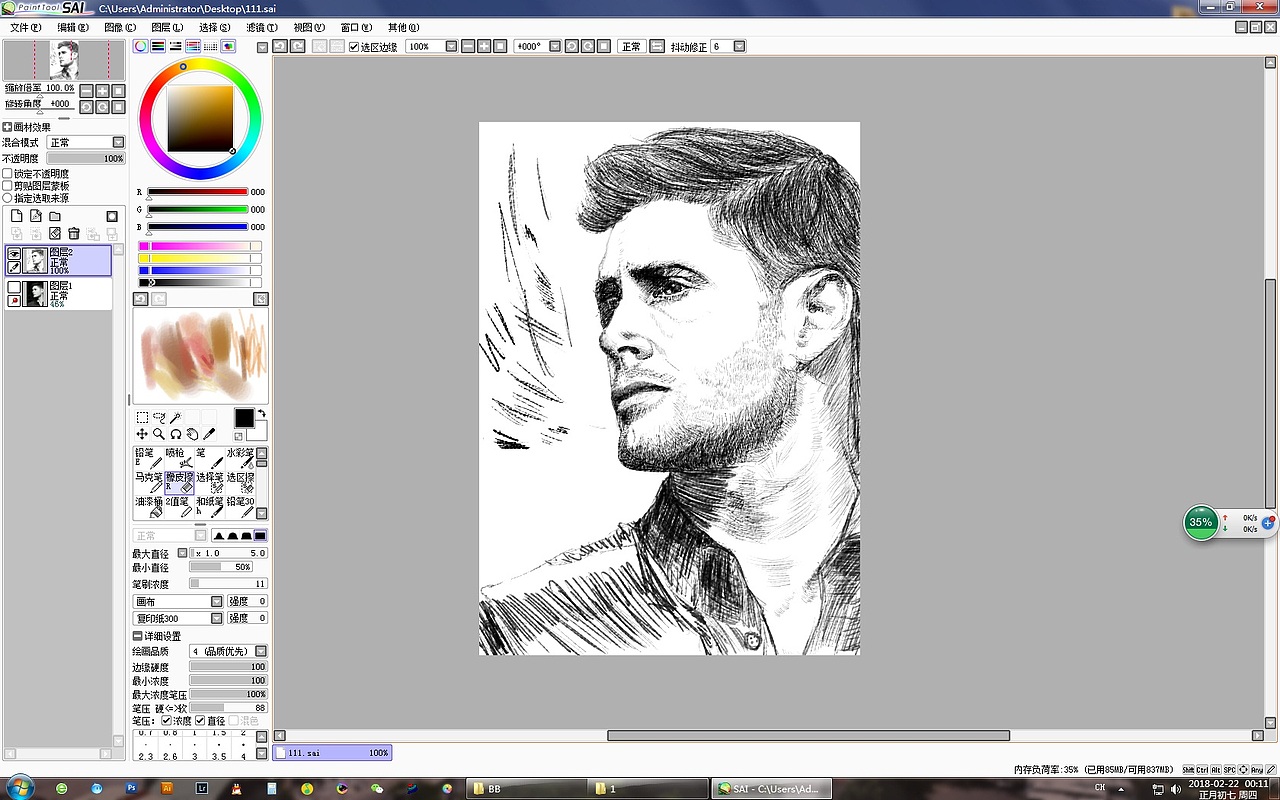Image resolution: width=1280 pixels, height=800 pixels.
Task: Open Photoshop from the Windows taskbar
Action: point(131,788)
